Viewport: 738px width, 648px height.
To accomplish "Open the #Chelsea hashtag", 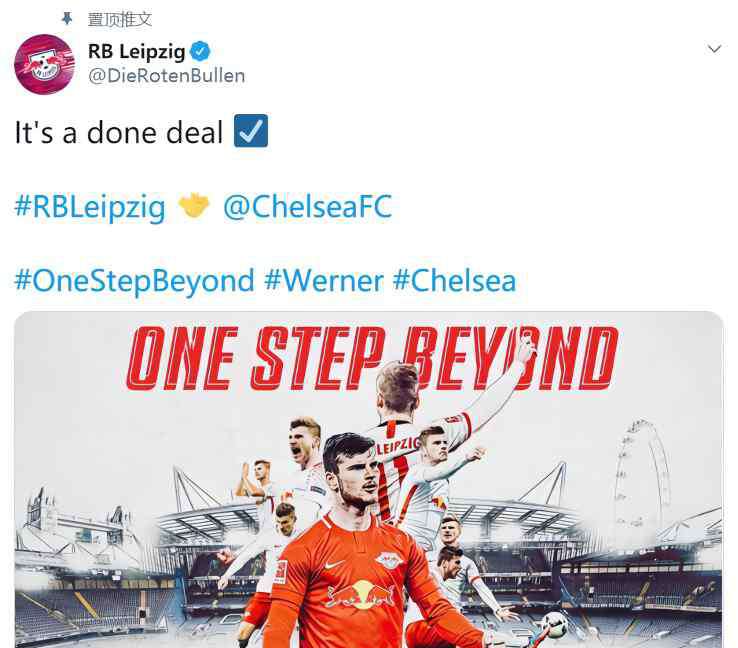I will 454,280.
